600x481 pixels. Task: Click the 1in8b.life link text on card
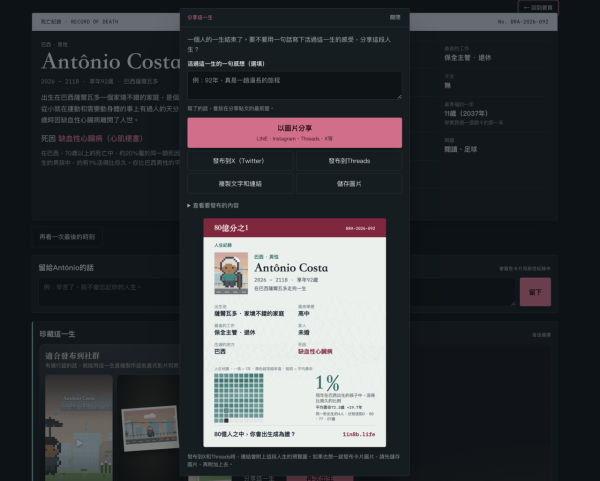point(359,434)
